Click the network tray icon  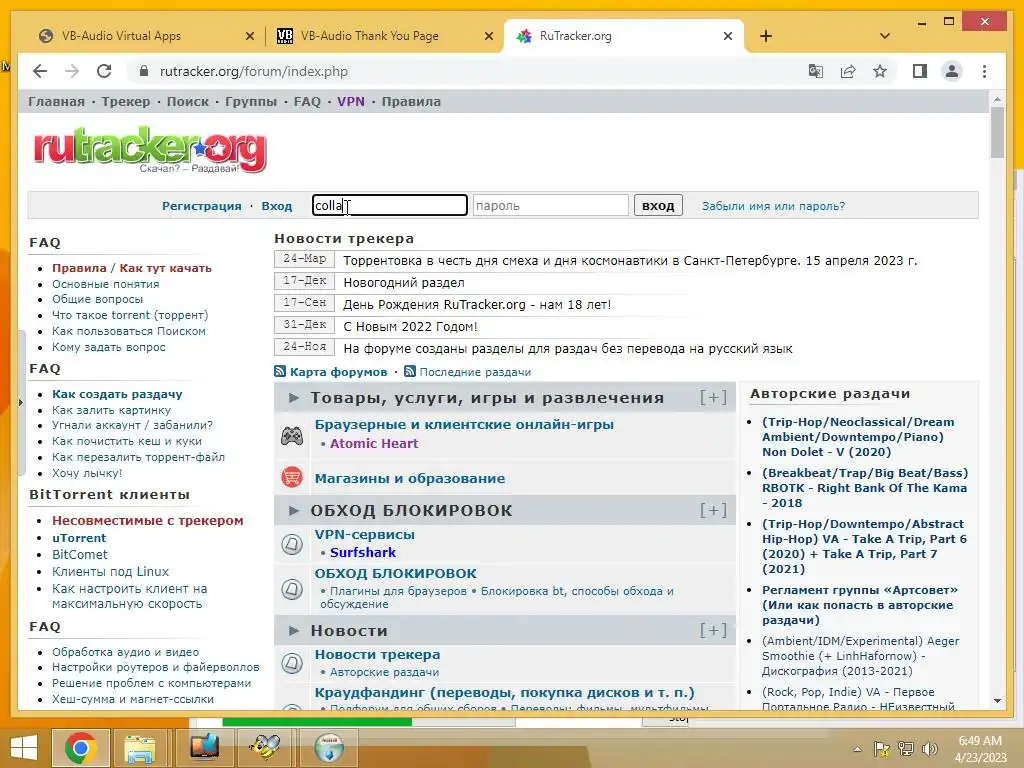pyautogui.click(x=906, y=749)
